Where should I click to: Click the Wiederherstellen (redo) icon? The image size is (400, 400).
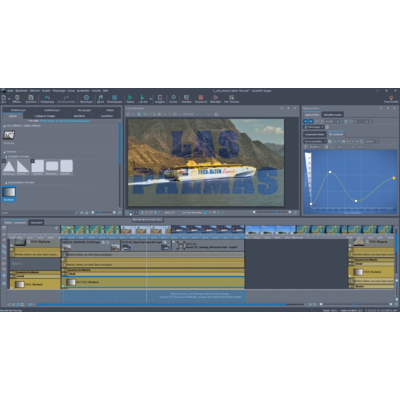click(66, 98)
